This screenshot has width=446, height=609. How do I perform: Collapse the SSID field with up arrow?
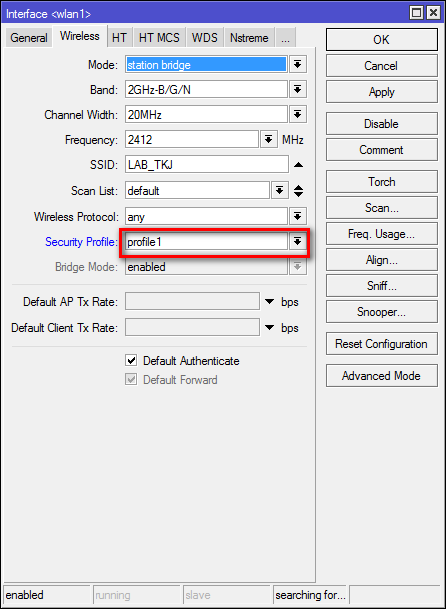coord(298,165)
